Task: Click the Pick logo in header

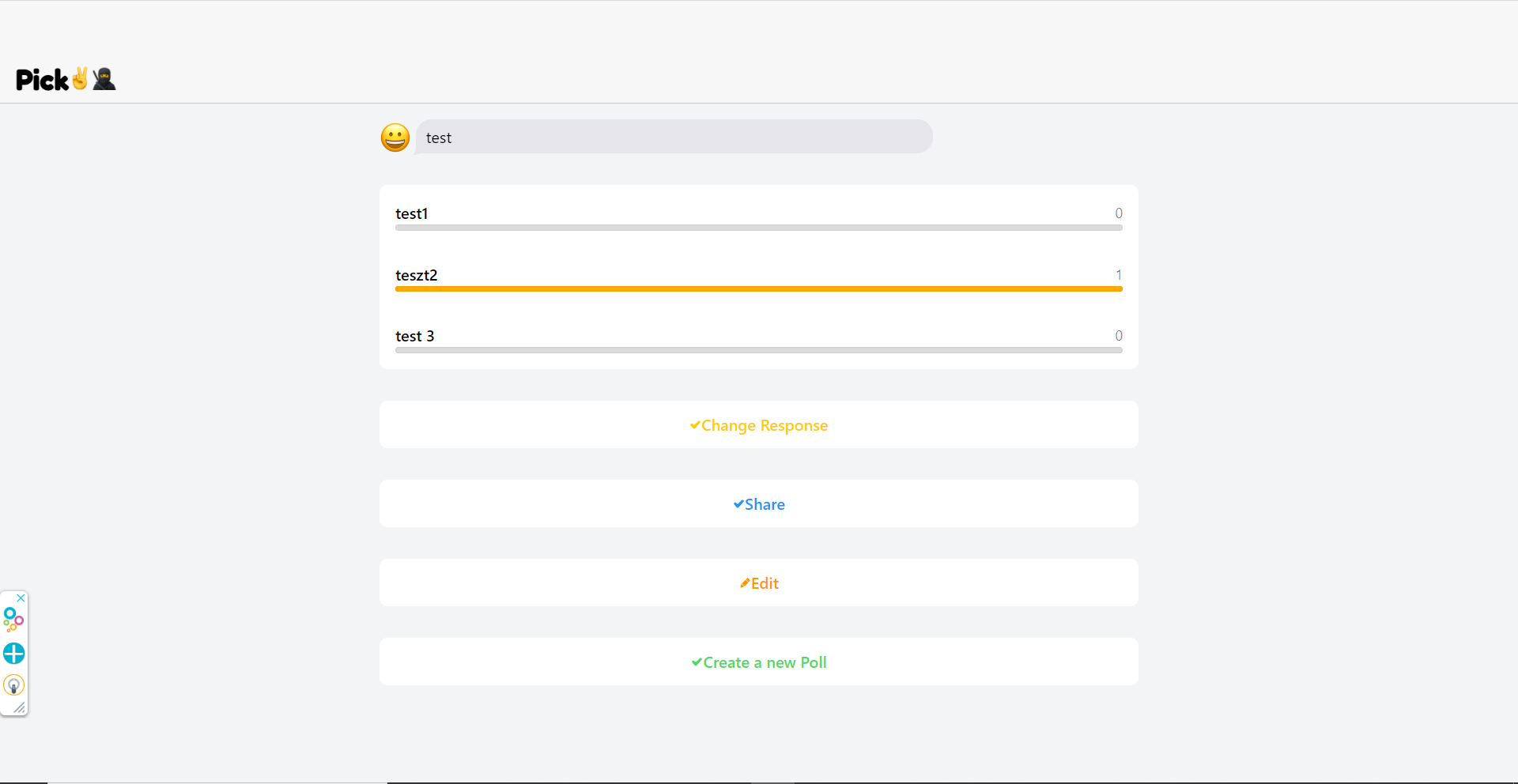Action: point(66,79)
